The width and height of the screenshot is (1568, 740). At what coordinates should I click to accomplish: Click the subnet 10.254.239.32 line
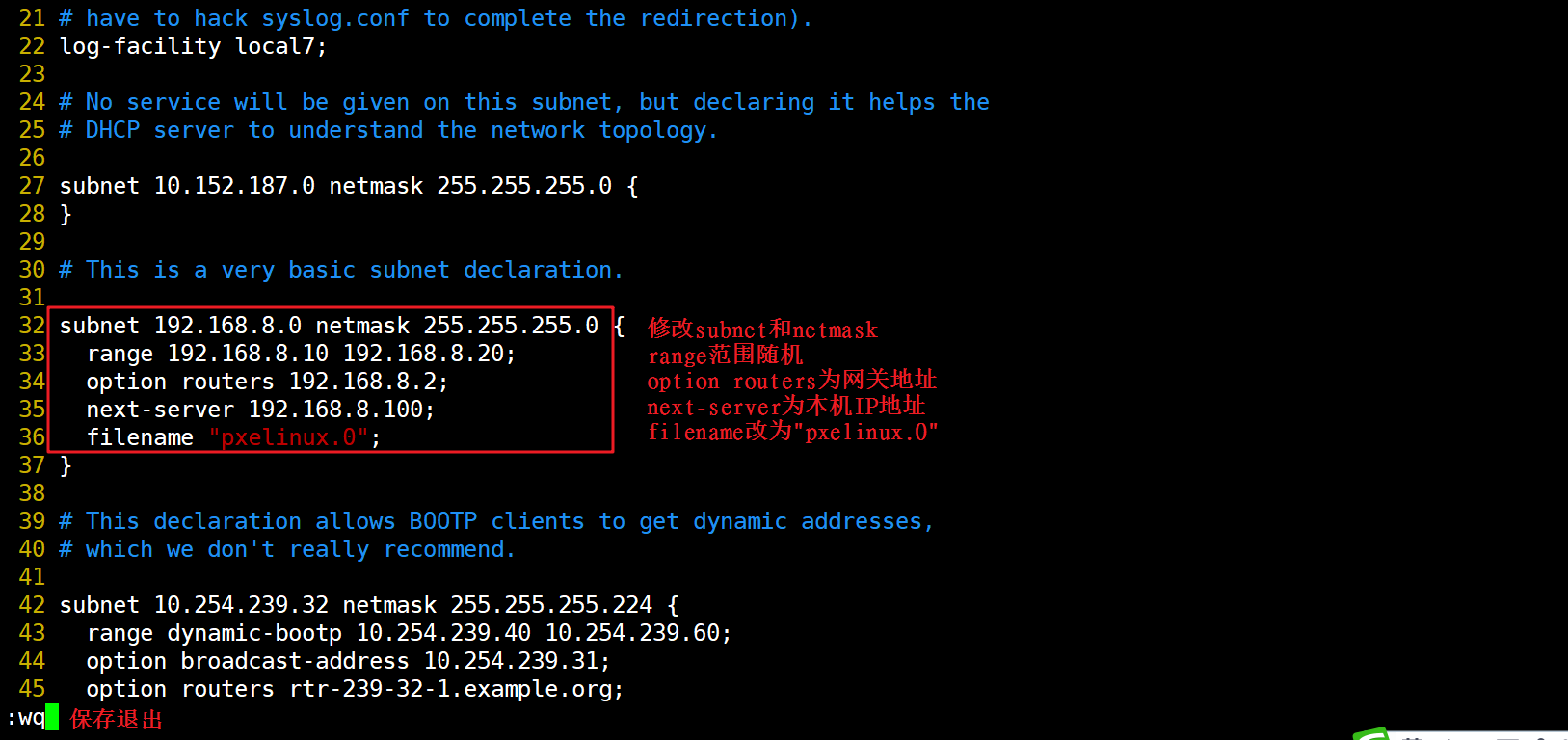(x=368, y=605)
